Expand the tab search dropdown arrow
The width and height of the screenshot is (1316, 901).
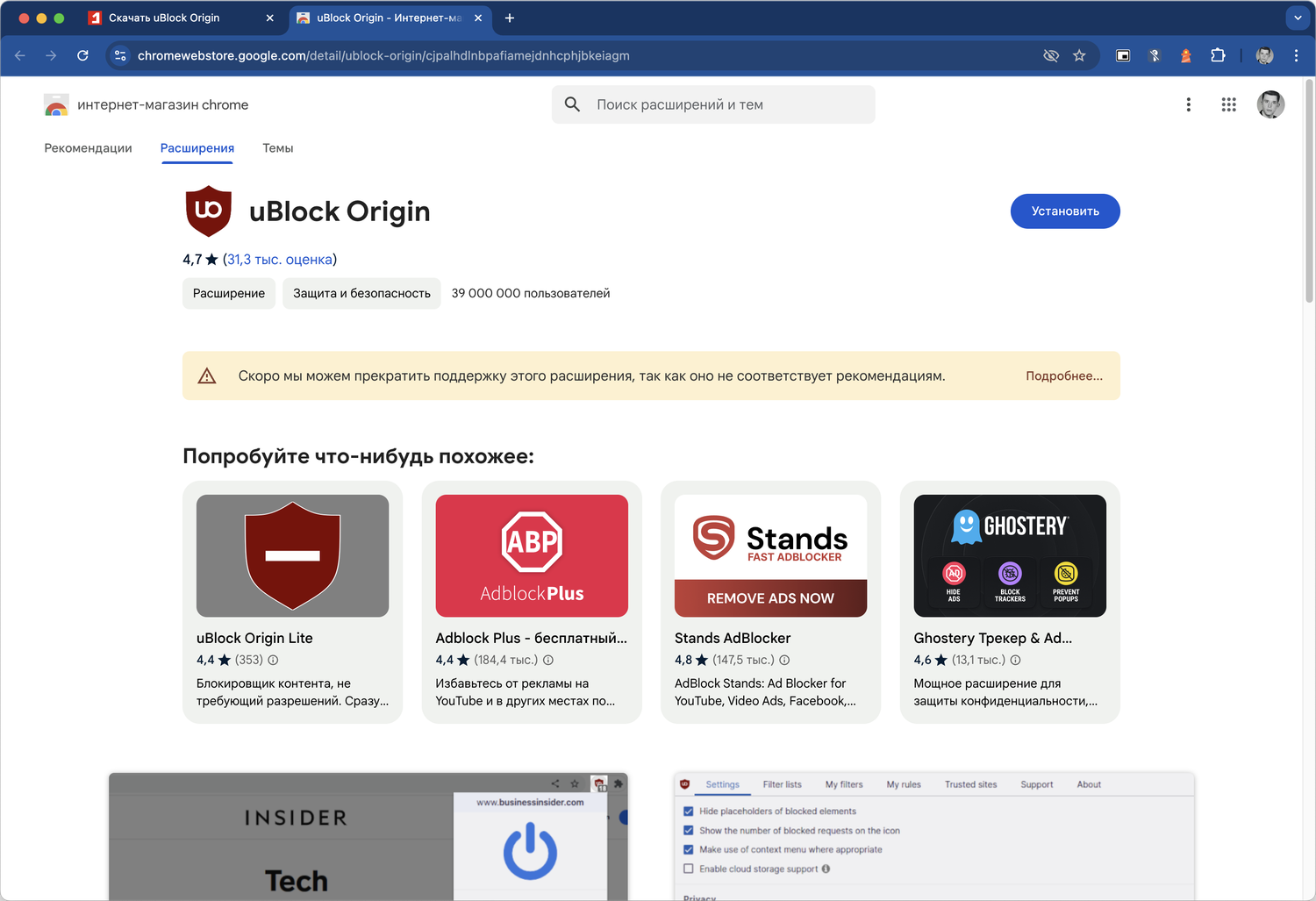tap(1298, 18)
